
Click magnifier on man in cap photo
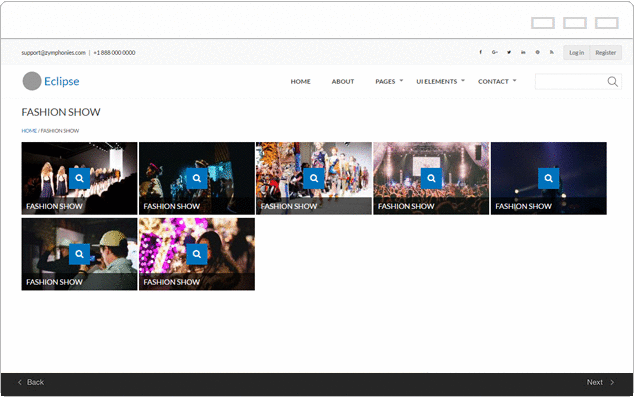point(79,254)
